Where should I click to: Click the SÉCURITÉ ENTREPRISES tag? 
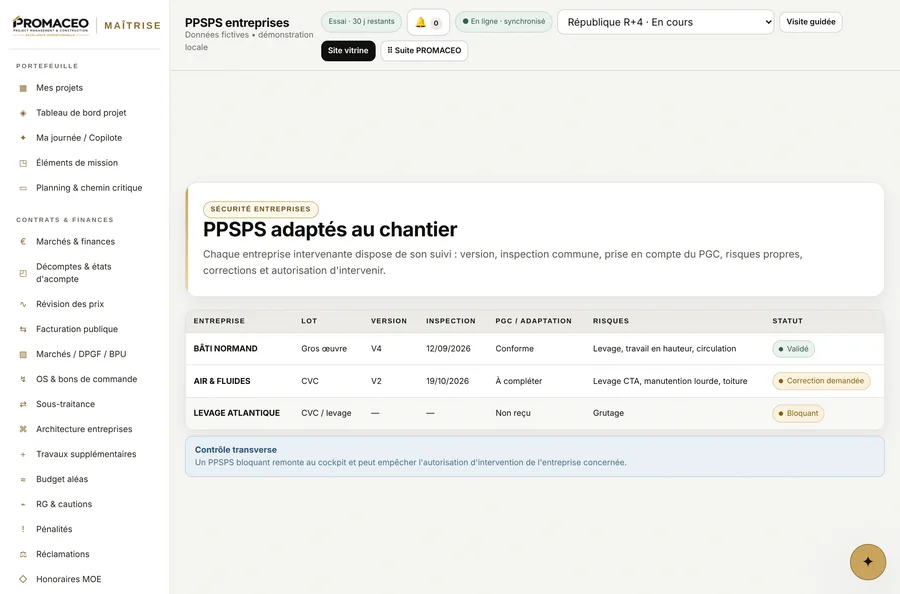click(261, 209)
